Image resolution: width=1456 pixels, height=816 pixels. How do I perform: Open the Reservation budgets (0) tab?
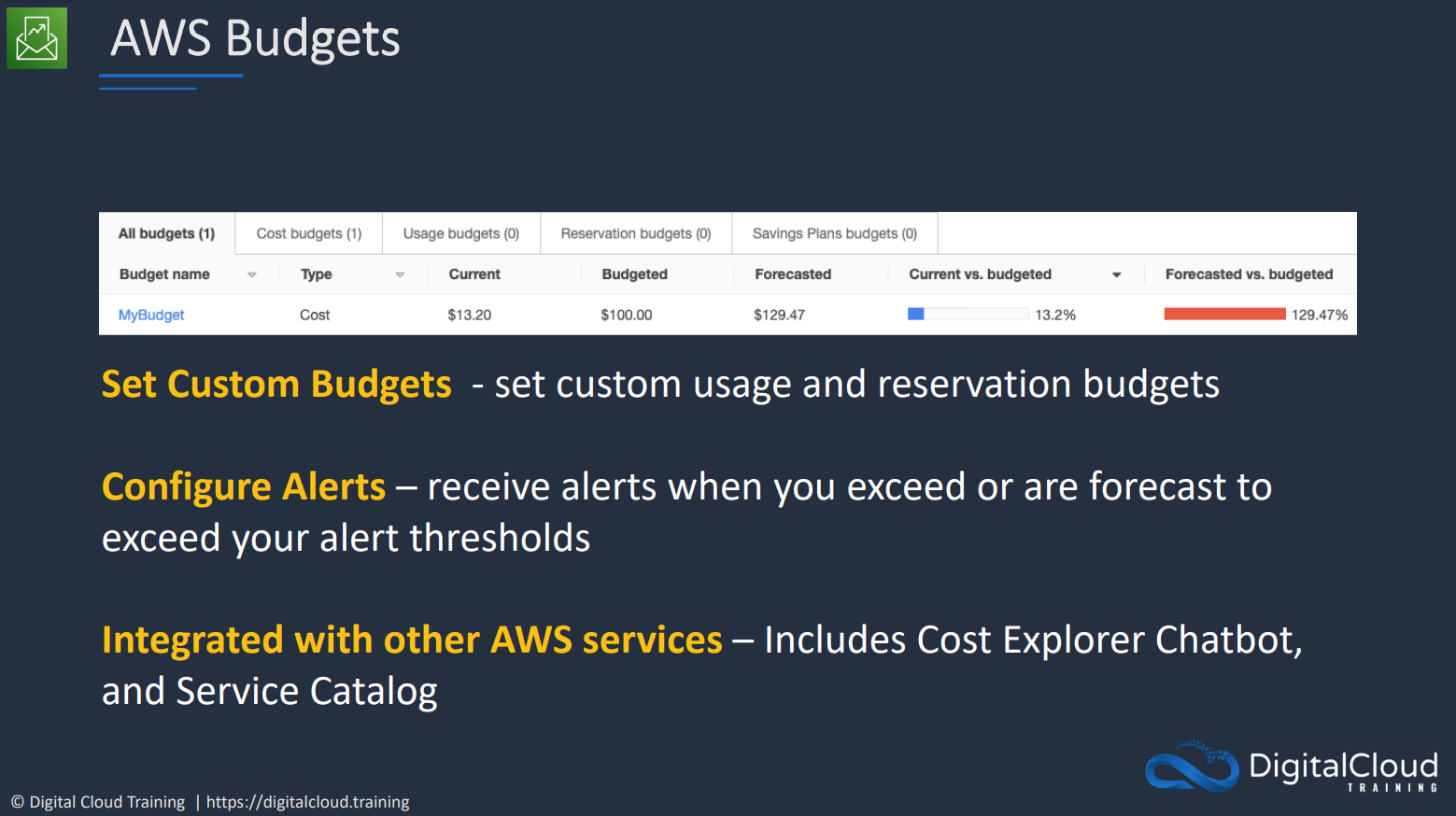click(x=636, y=233)
